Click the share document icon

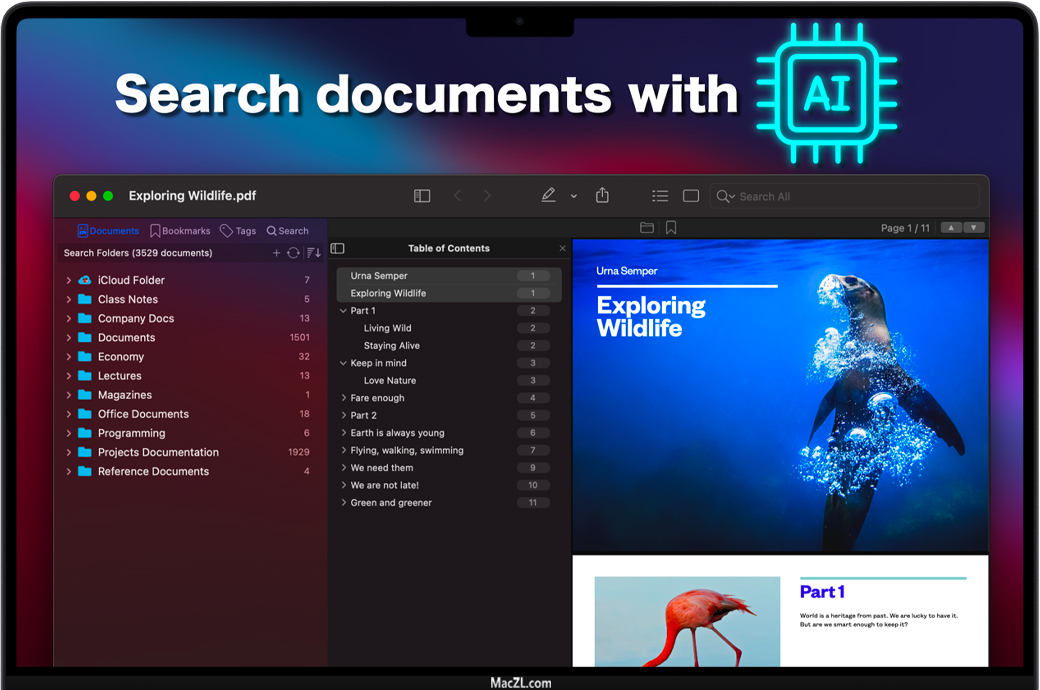pos(602,196)
